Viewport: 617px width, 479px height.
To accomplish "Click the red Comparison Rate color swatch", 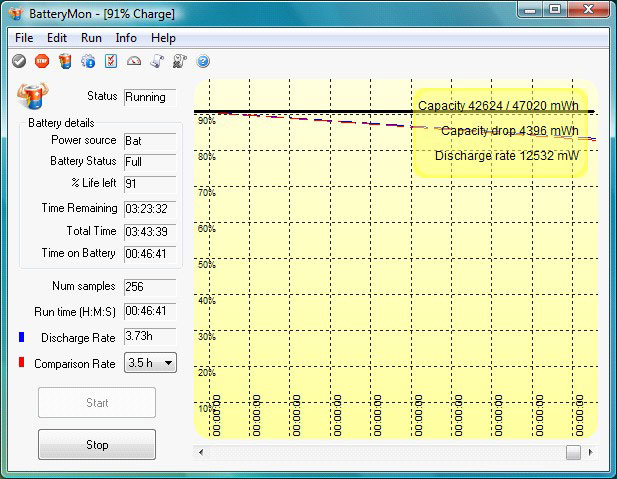I will [x=21, y=362].
